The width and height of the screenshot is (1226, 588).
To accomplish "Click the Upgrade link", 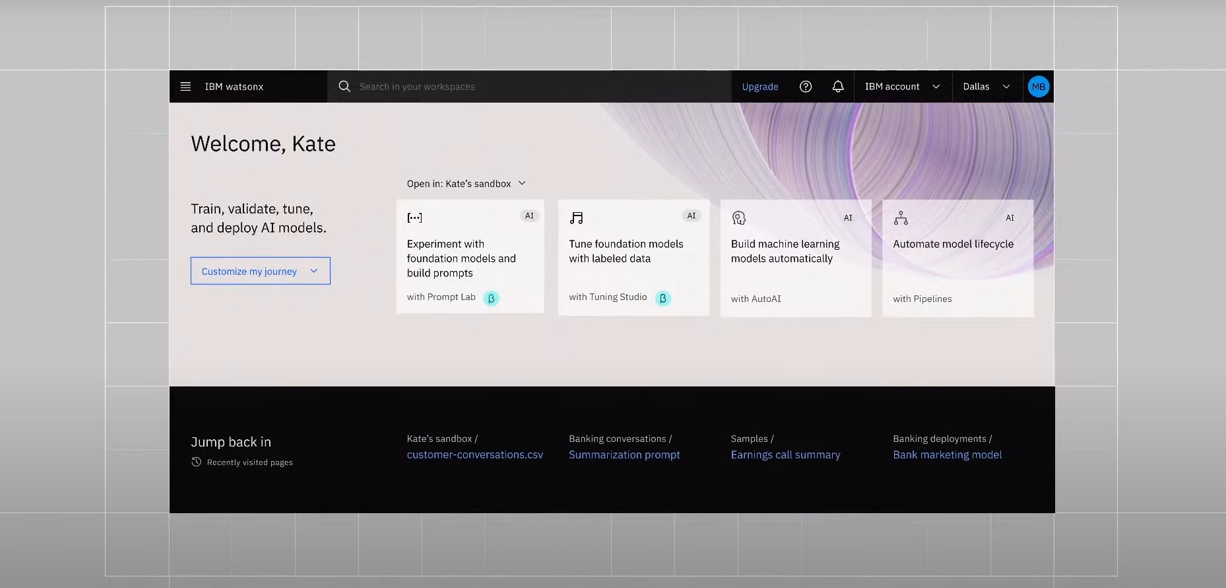I will pos(760,87).
